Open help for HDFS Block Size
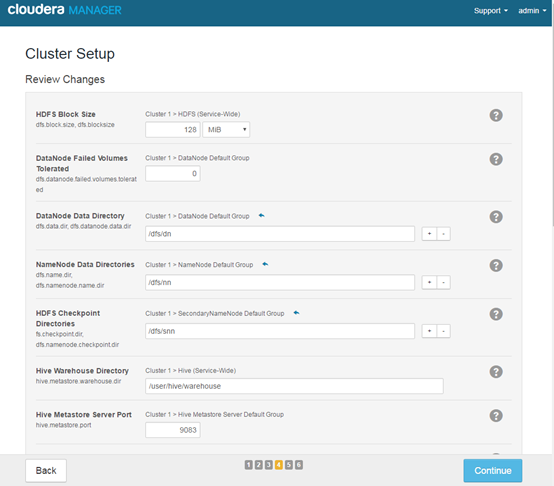 tap(496, 115)
